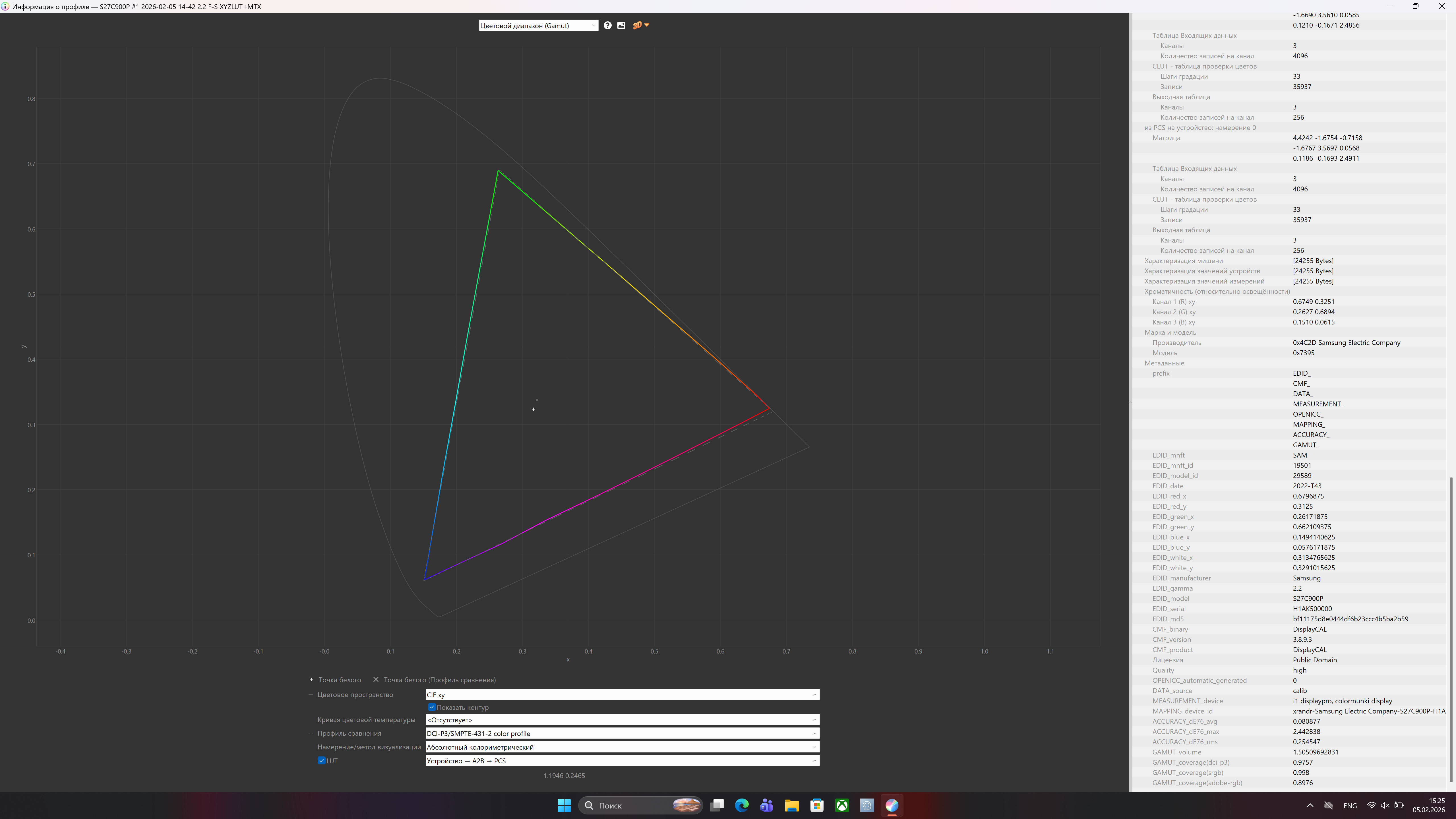Uncheck the Показать контур checkbox
Screen dimensions: 1456x819
pyautogui.click(x=432, y=707)
